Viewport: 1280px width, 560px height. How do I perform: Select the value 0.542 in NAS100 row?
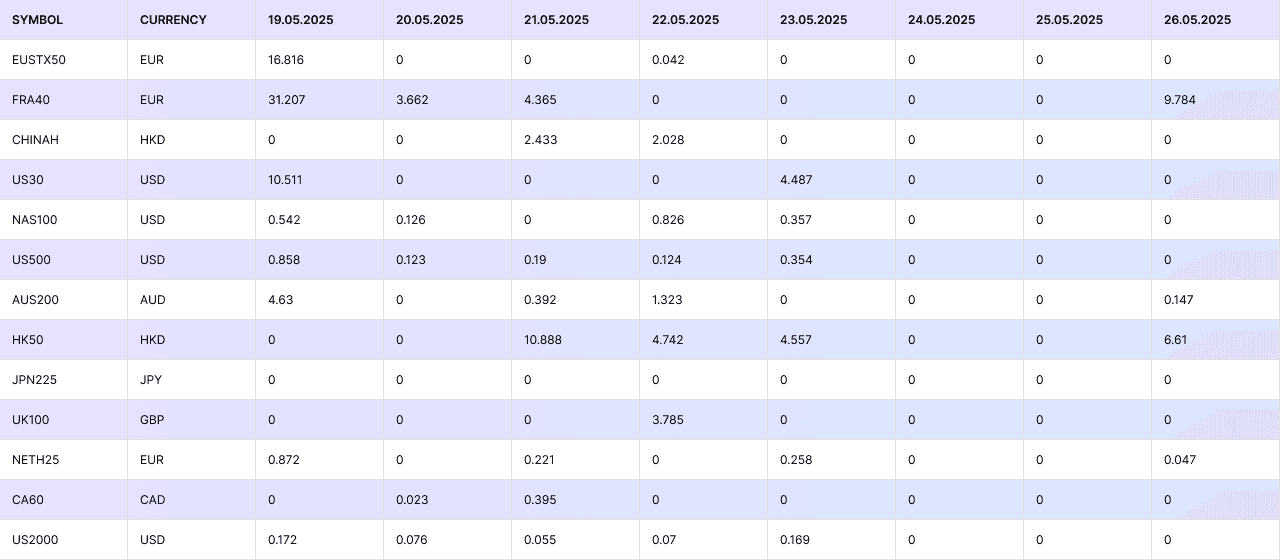[x=284, y=220]
